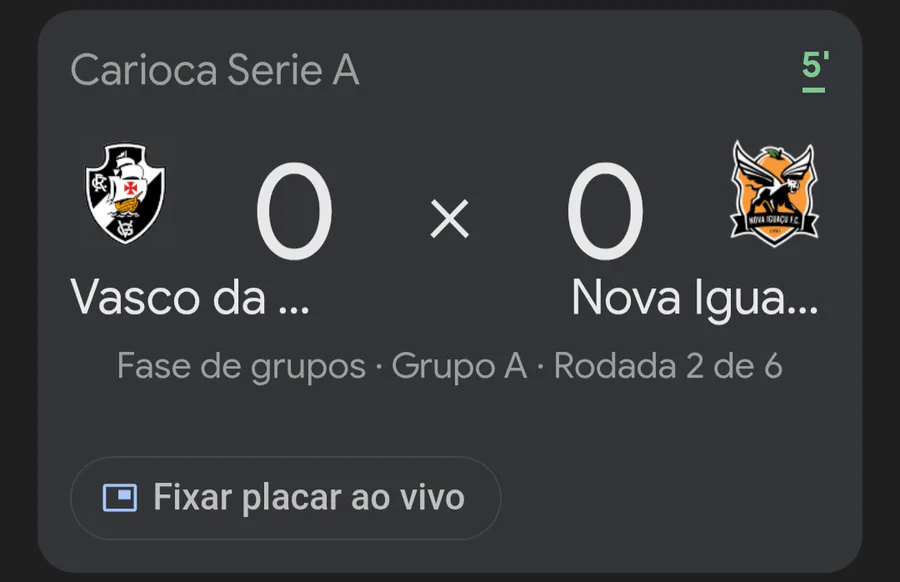Click the Vasco da Gama club crest
Image resolution: width=900 pixels, height=582 pixels.
[124, 193]
